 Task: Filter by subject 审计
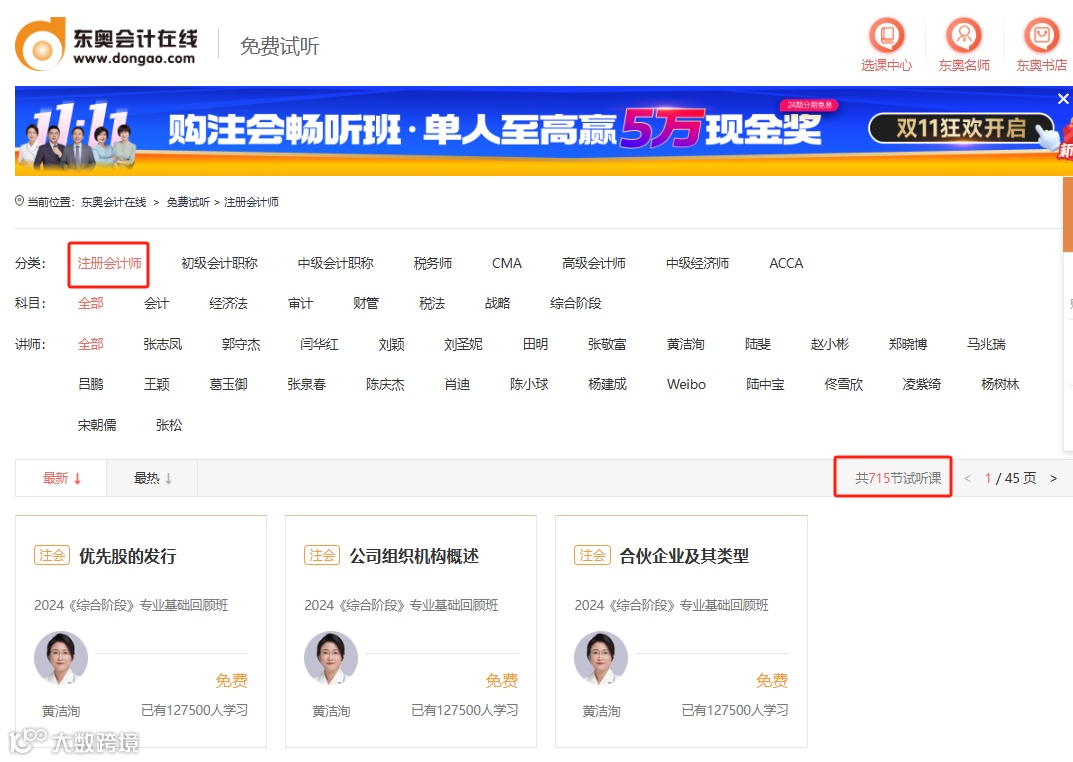tap(300, 303)
